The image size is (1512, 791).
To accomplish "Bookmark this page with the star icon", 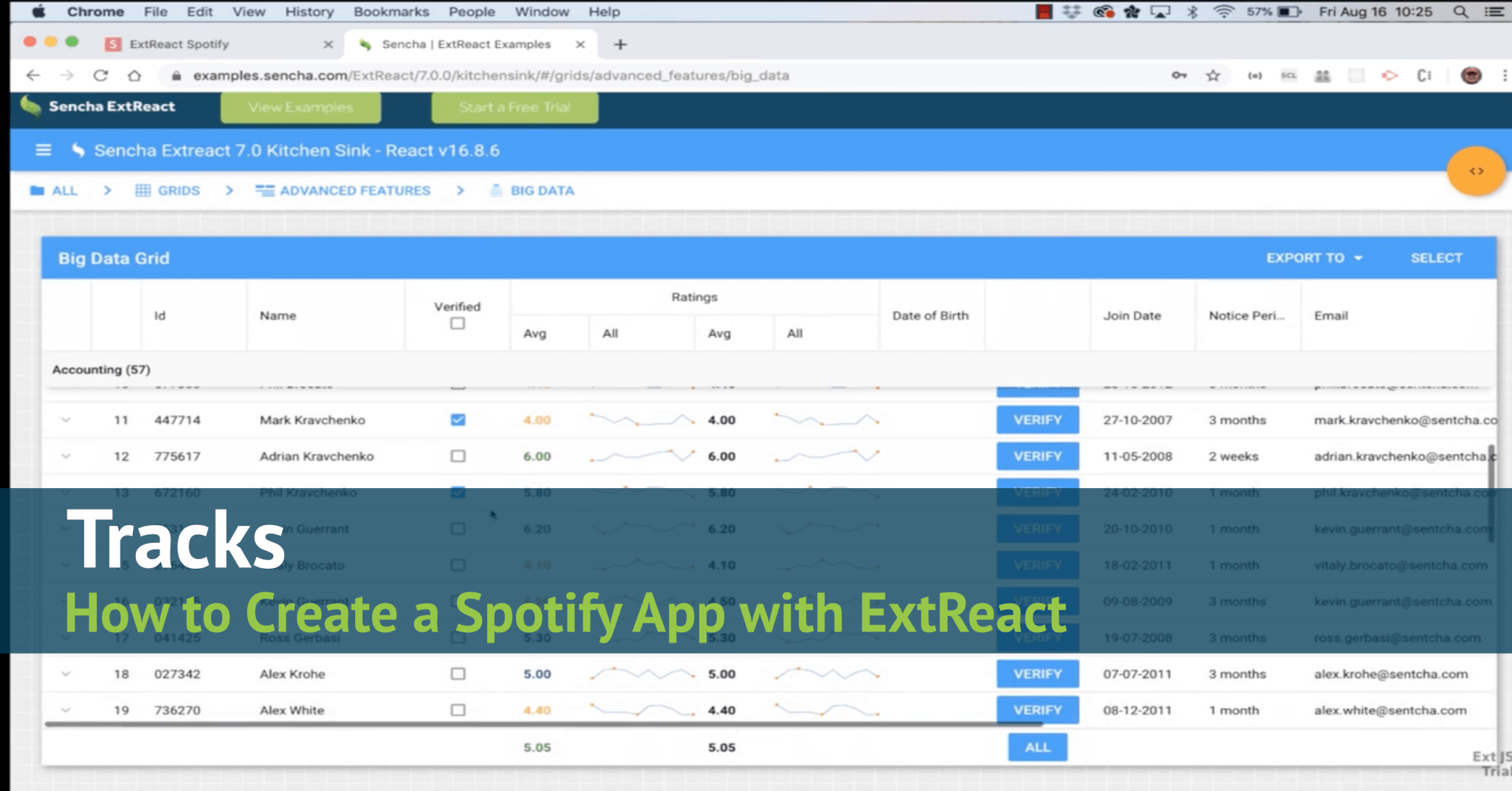I will tap(1213, 75).
